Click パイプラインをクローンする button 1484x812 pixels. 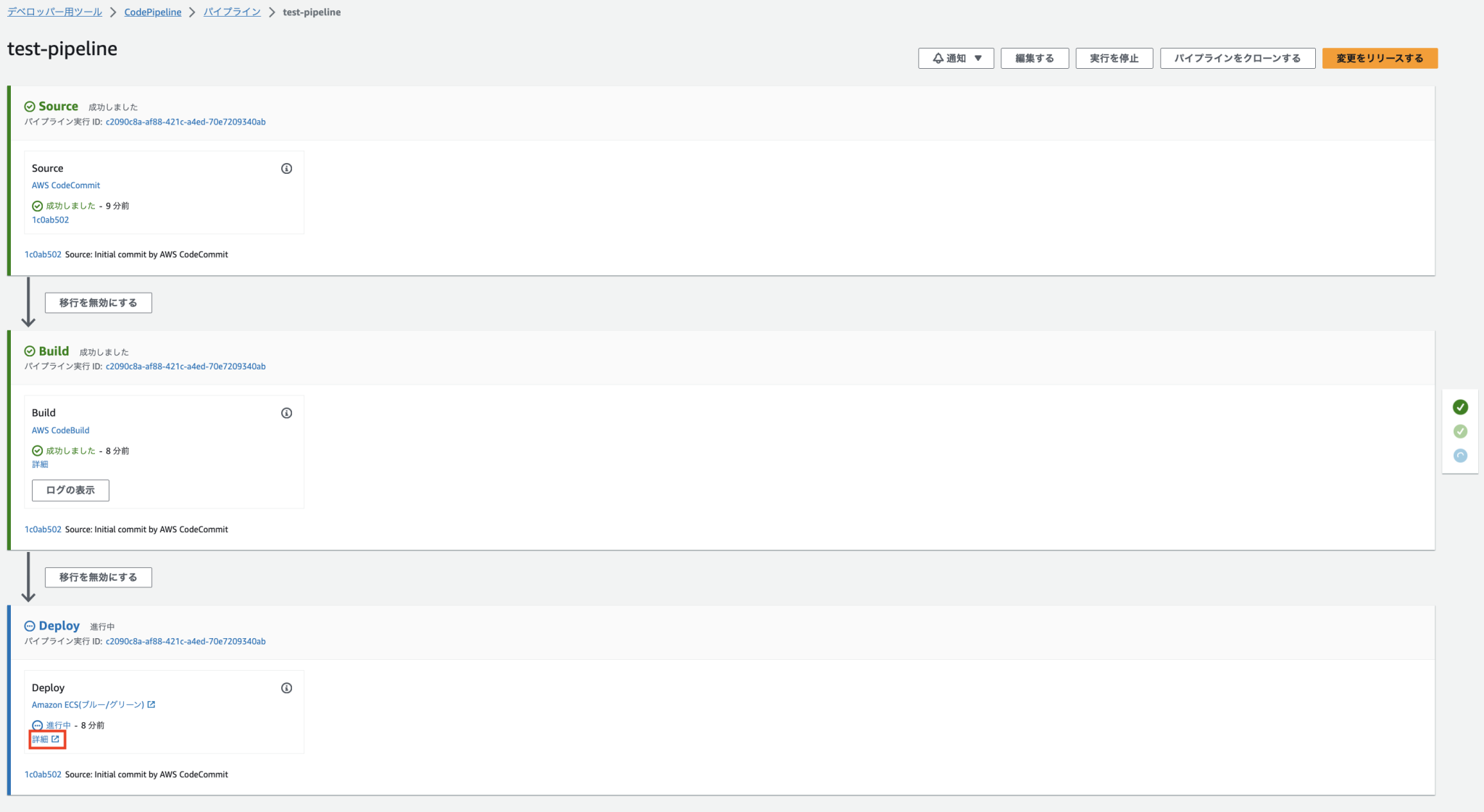tap(1238, 59)
